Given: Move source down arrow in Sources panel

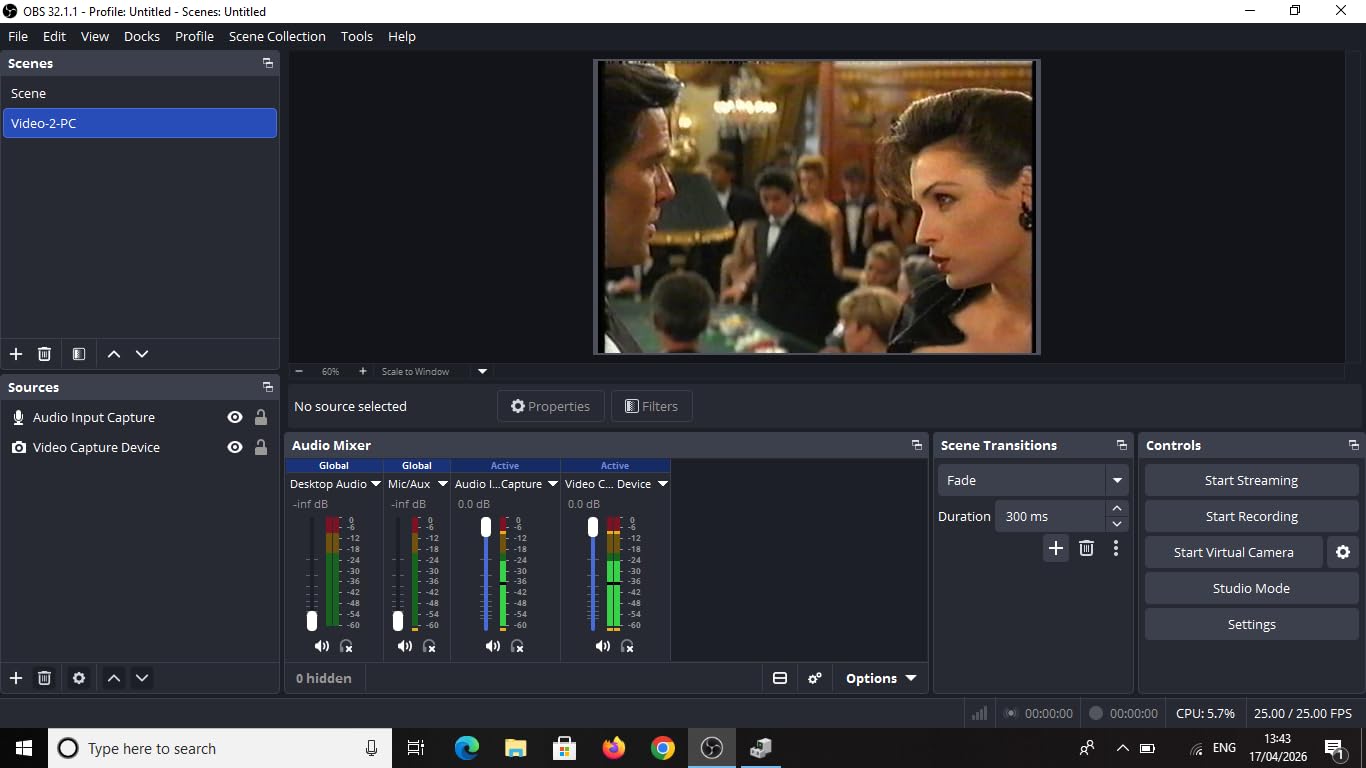Looking at the screenshot, I should pos(142,678).
